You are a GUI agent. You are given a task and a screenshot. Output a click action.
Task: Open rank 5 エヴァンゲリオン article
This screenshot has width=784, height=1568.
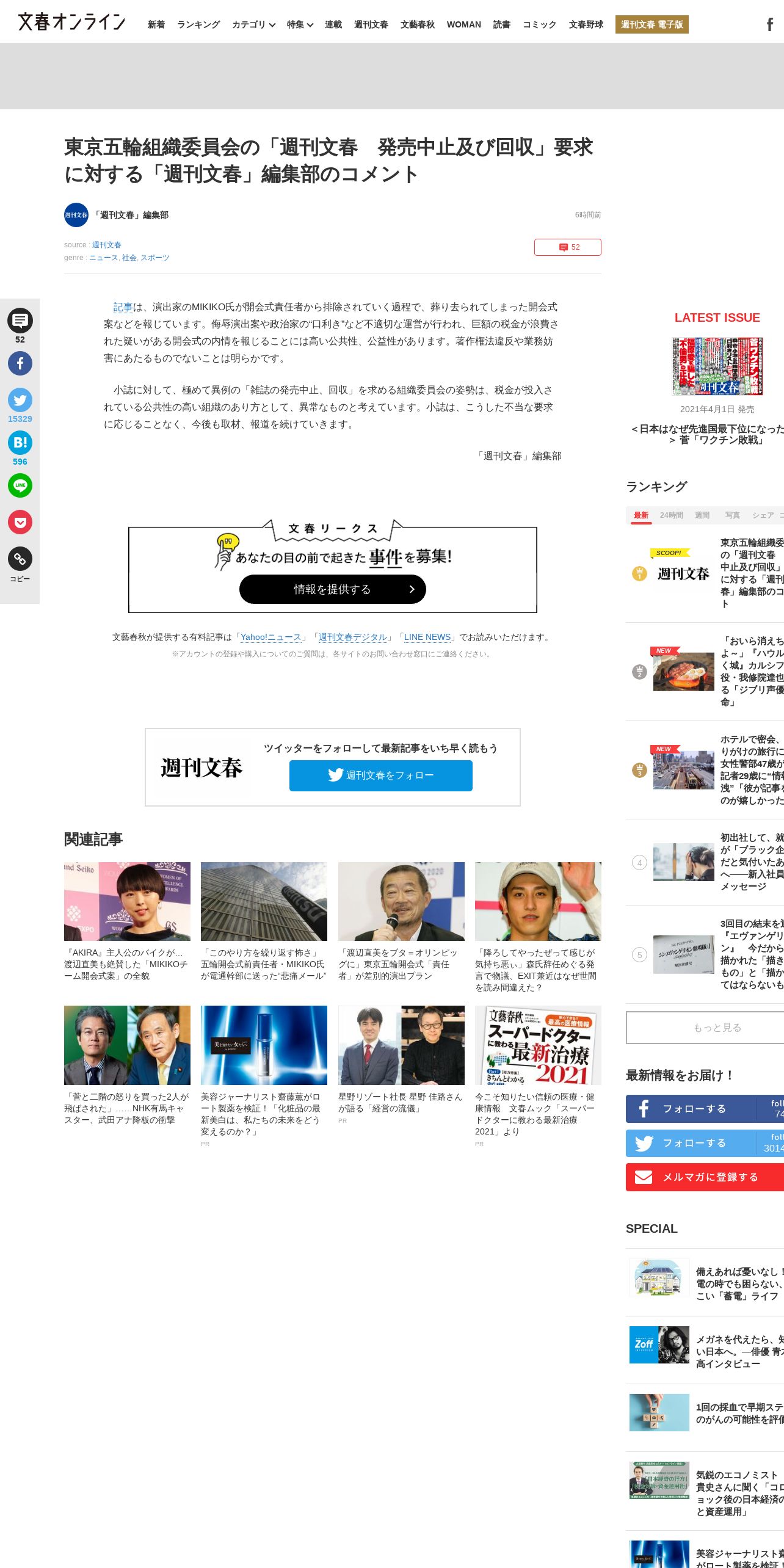(705, 954)
